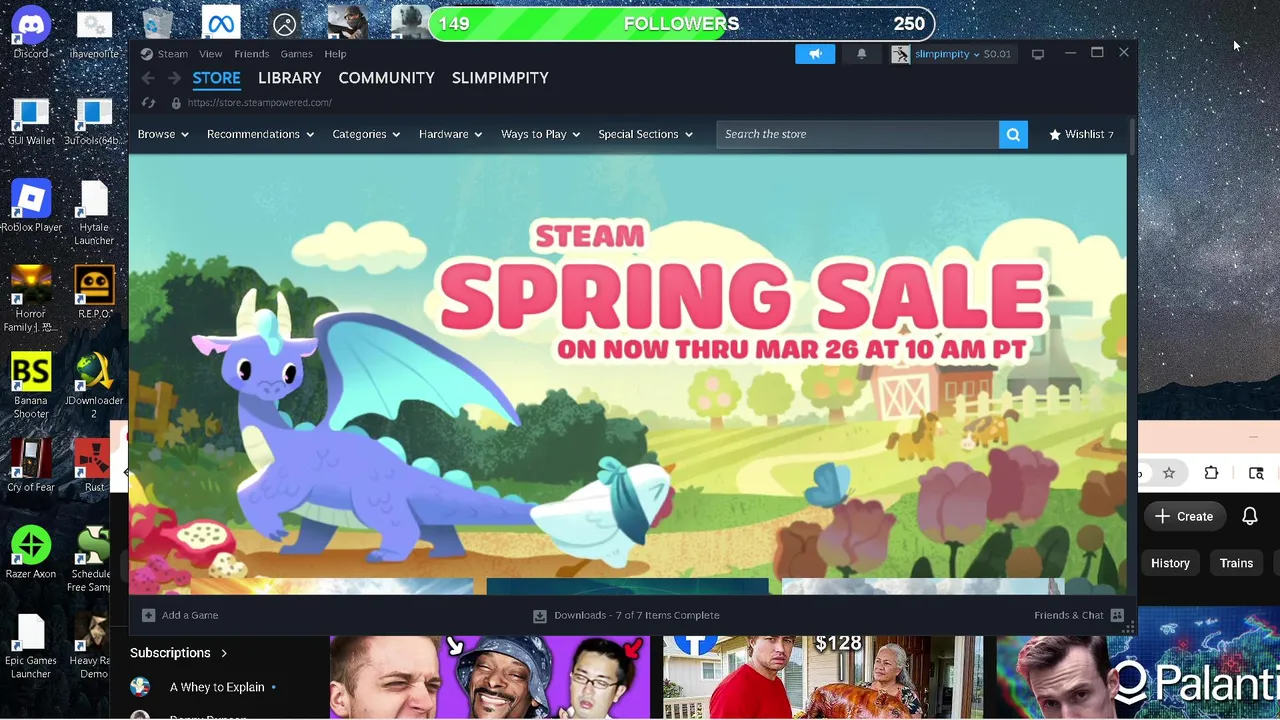The width and height of the screenshot is (1280, 720).
Task: Expand the Ways to Play dropdown
Action: pyautogui.click(x=540, y=134)
